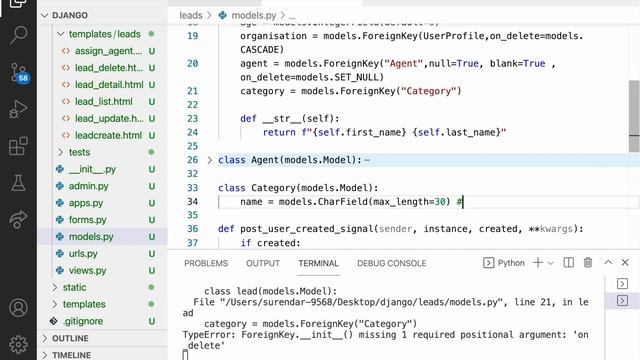Expand the tests folder
The image size is (640, 360).
coord(60,152)
